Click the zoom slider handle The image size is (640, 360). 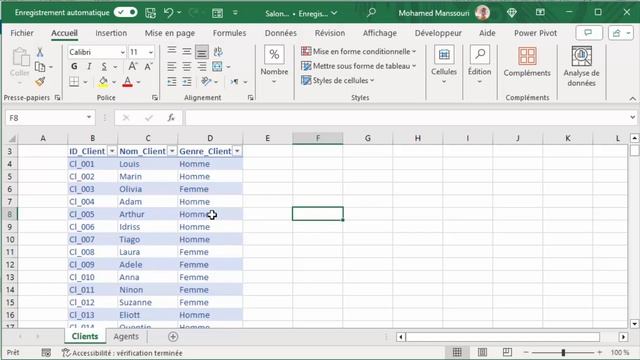click(563, 352)
